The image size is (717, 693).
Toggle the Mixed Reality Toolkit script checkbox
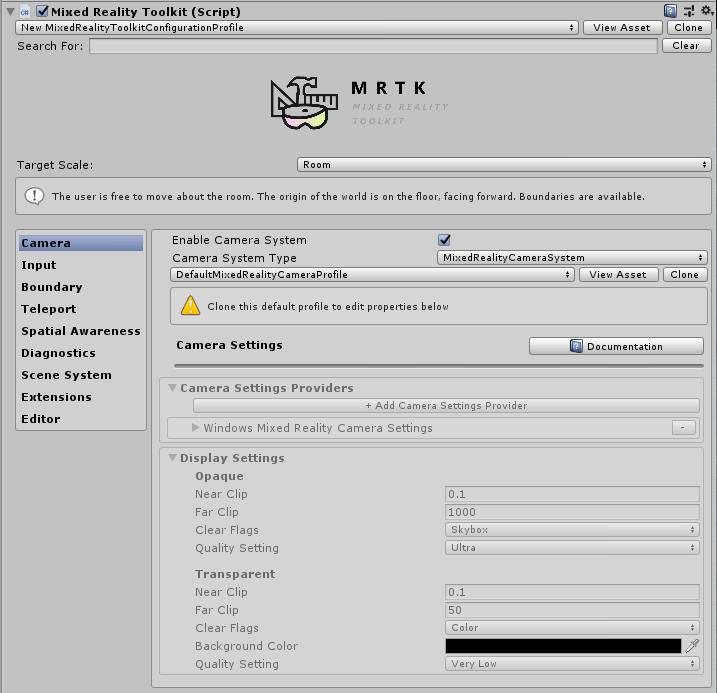42,11
